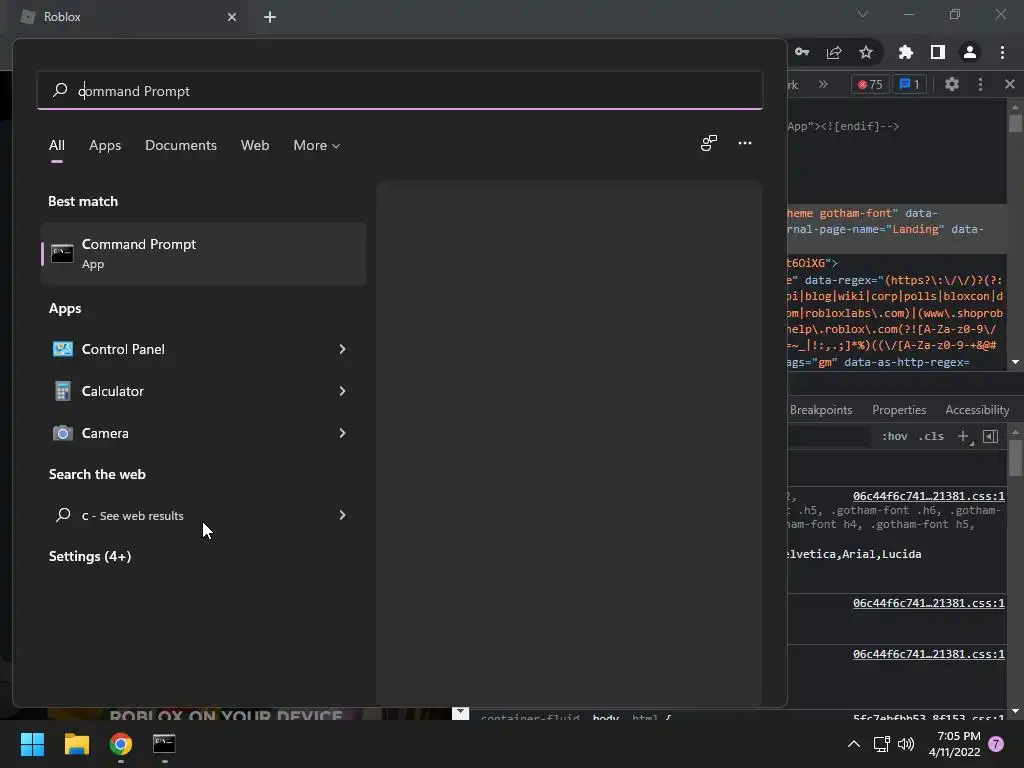Expand Calculator result chevron
This screenshot has width=1024, height=768.
coord(342,391)
